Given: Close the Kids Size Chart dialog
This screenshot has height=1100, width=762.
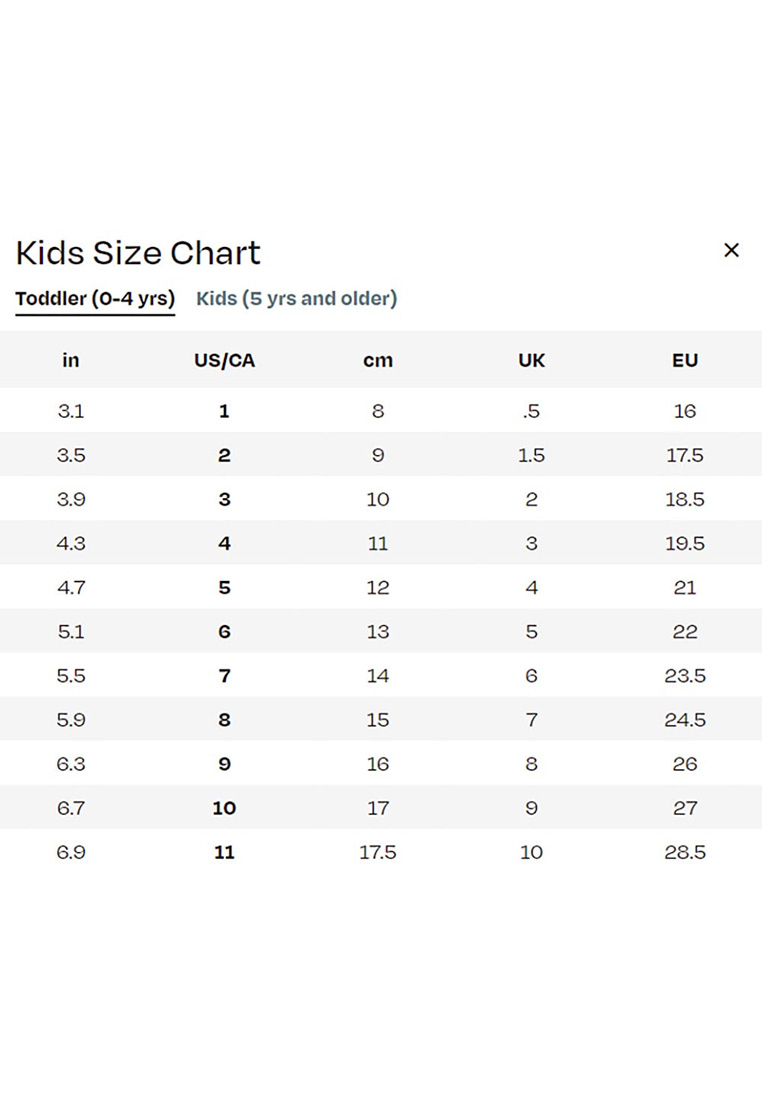Looking at the screenshot, I should click(731, 250).
